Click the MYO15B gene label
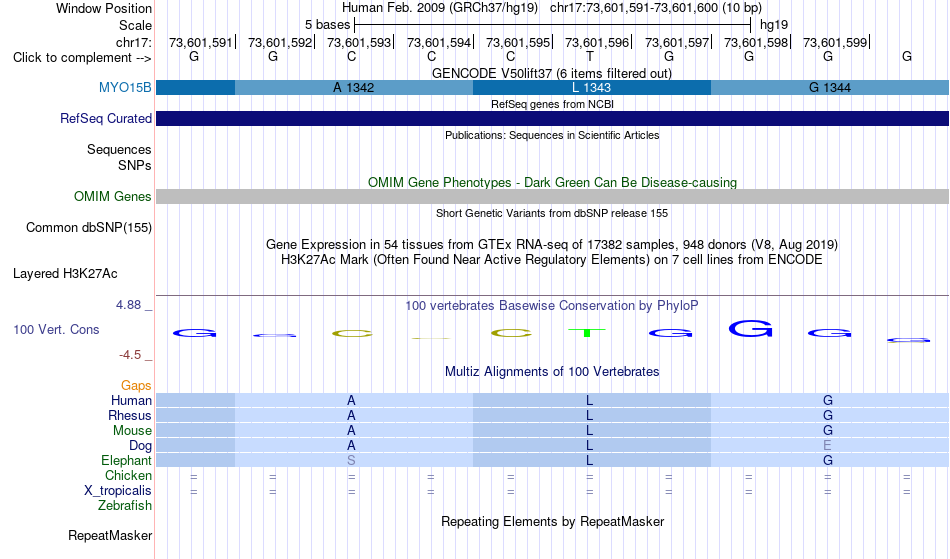Viewport: 950px width, 559px height. [125, 87]
